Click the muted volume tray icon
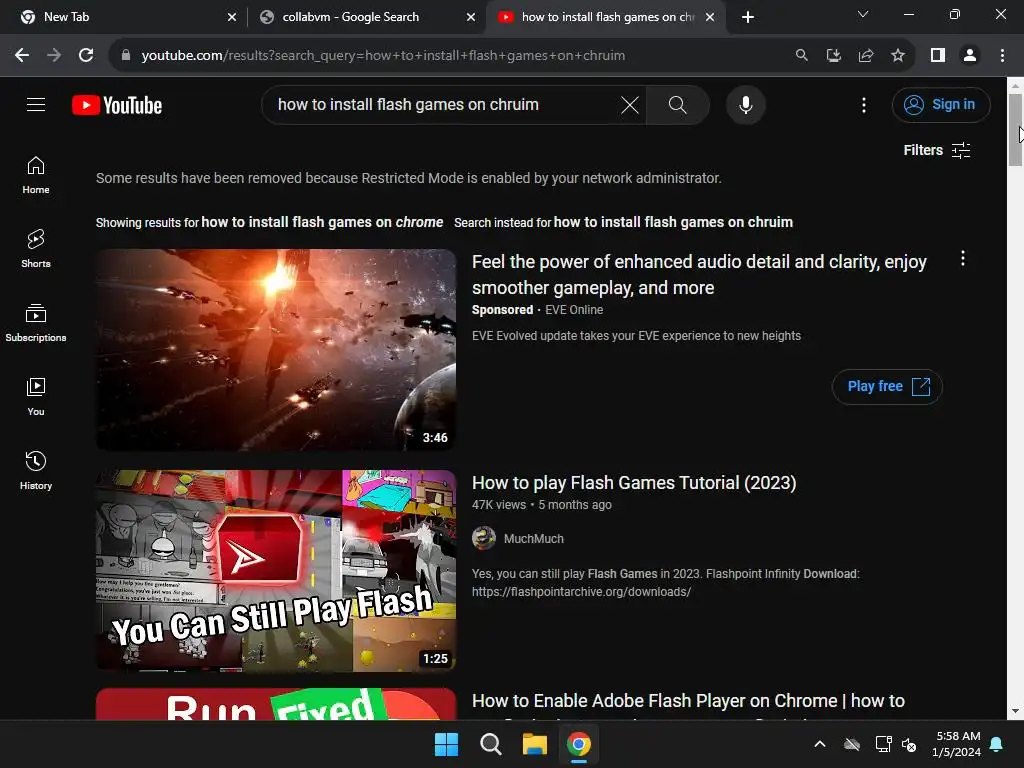 click(x=909, y=744)
